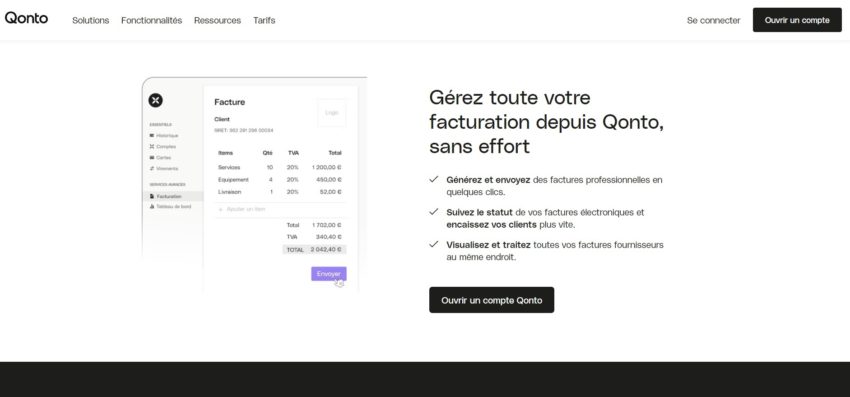Click the amount 1 200,00 € in the invoice
Viewport: 850px width, 397px height.
(327, 168)
